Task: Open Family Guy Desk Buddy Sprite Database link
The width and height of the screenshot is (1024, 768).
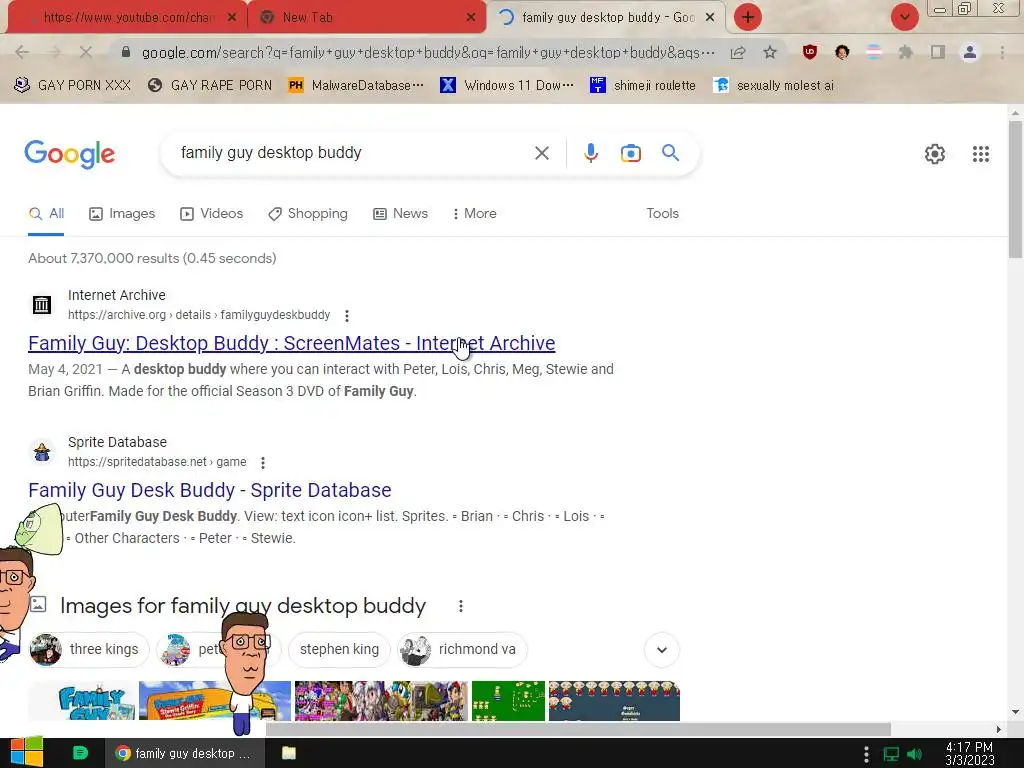Action: [210, 490]
